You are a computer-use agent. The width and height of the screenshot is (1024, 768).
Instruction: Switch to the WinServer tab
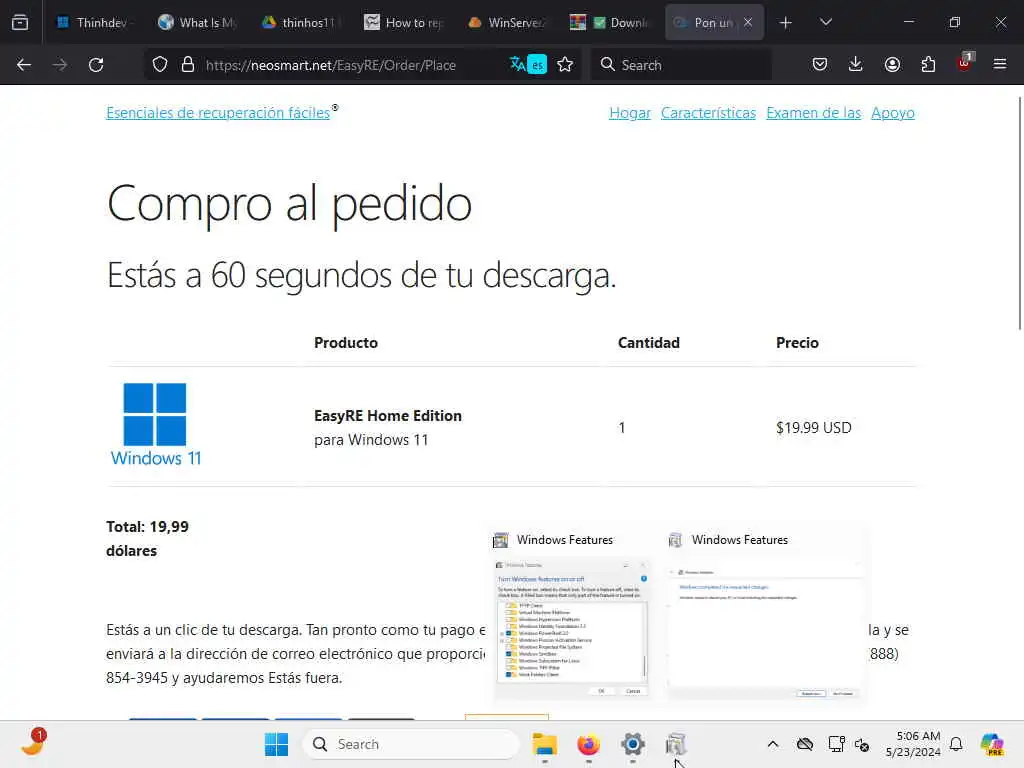pos(507,23)
